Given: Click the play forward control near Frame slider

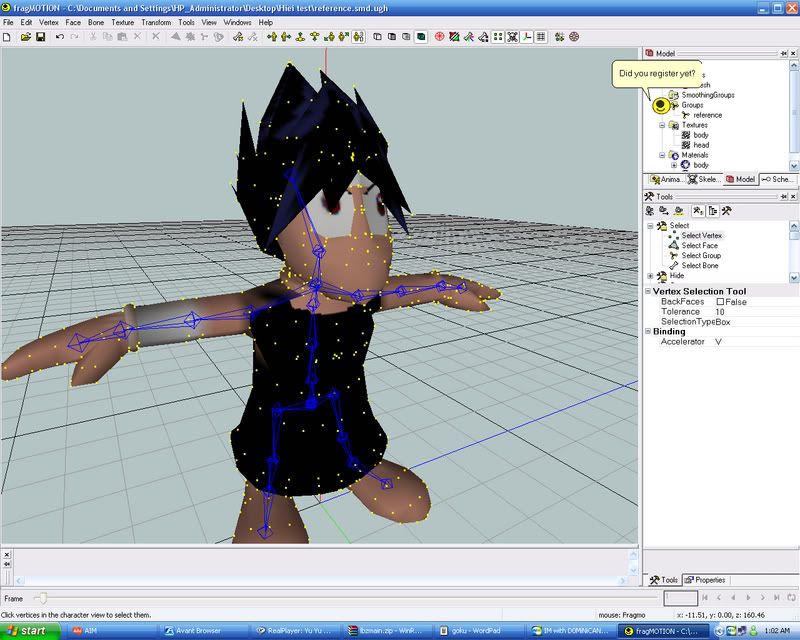Looking at the screenshot, I should click(x=748, y=598).
